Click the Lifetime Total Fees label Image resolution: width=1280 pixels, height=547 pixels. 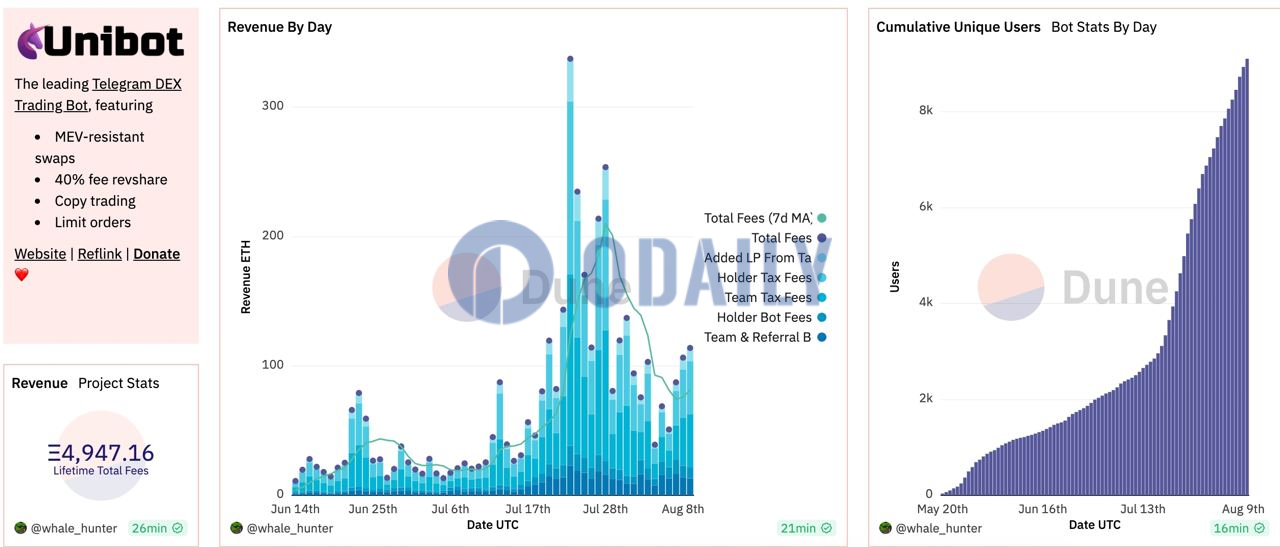point(101,470)
